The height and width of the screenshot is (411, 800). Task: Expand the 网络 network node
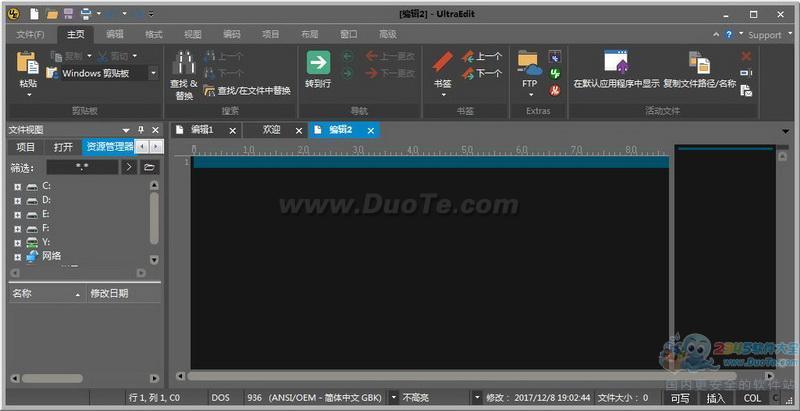(x=18, y=257)
